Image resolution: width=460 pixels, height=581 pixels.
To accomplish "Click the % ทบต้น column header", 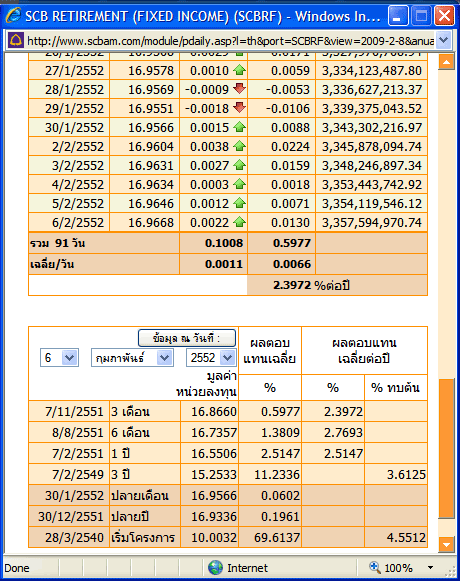I will point(396,388).
